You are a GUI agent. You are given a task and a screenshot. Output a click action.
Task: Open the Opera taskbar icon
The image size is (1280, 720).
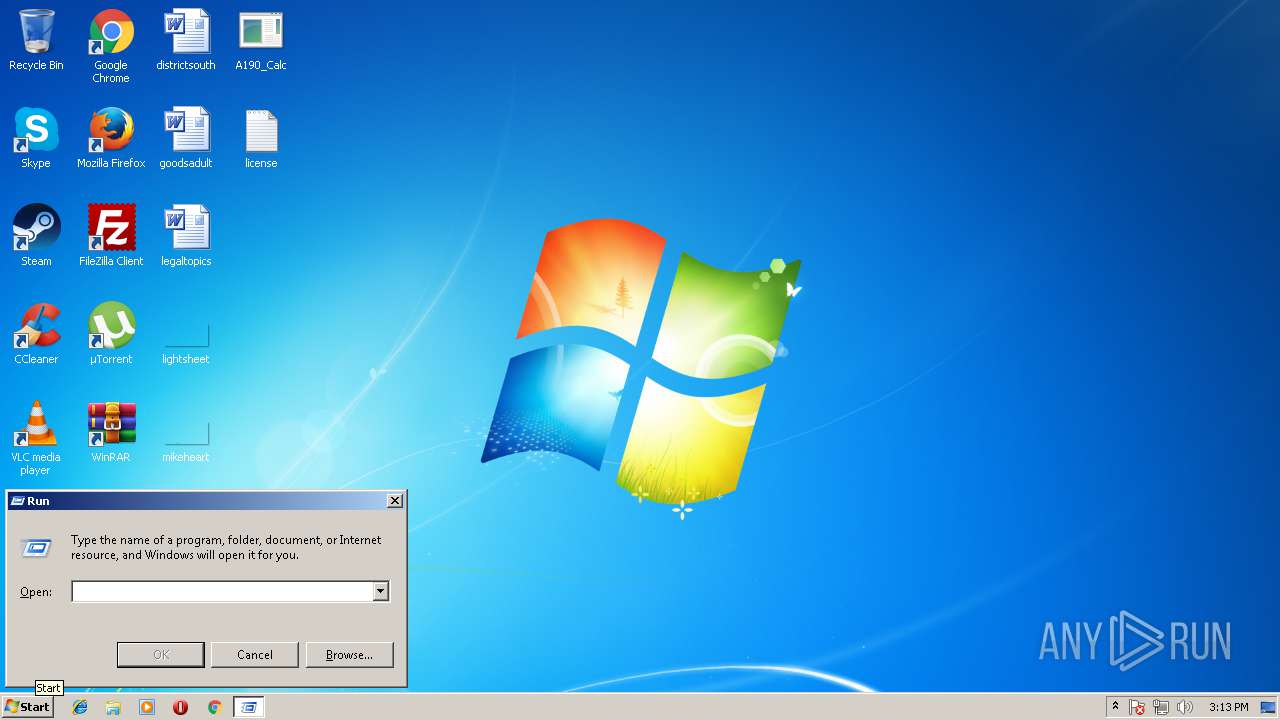[181, 707]
